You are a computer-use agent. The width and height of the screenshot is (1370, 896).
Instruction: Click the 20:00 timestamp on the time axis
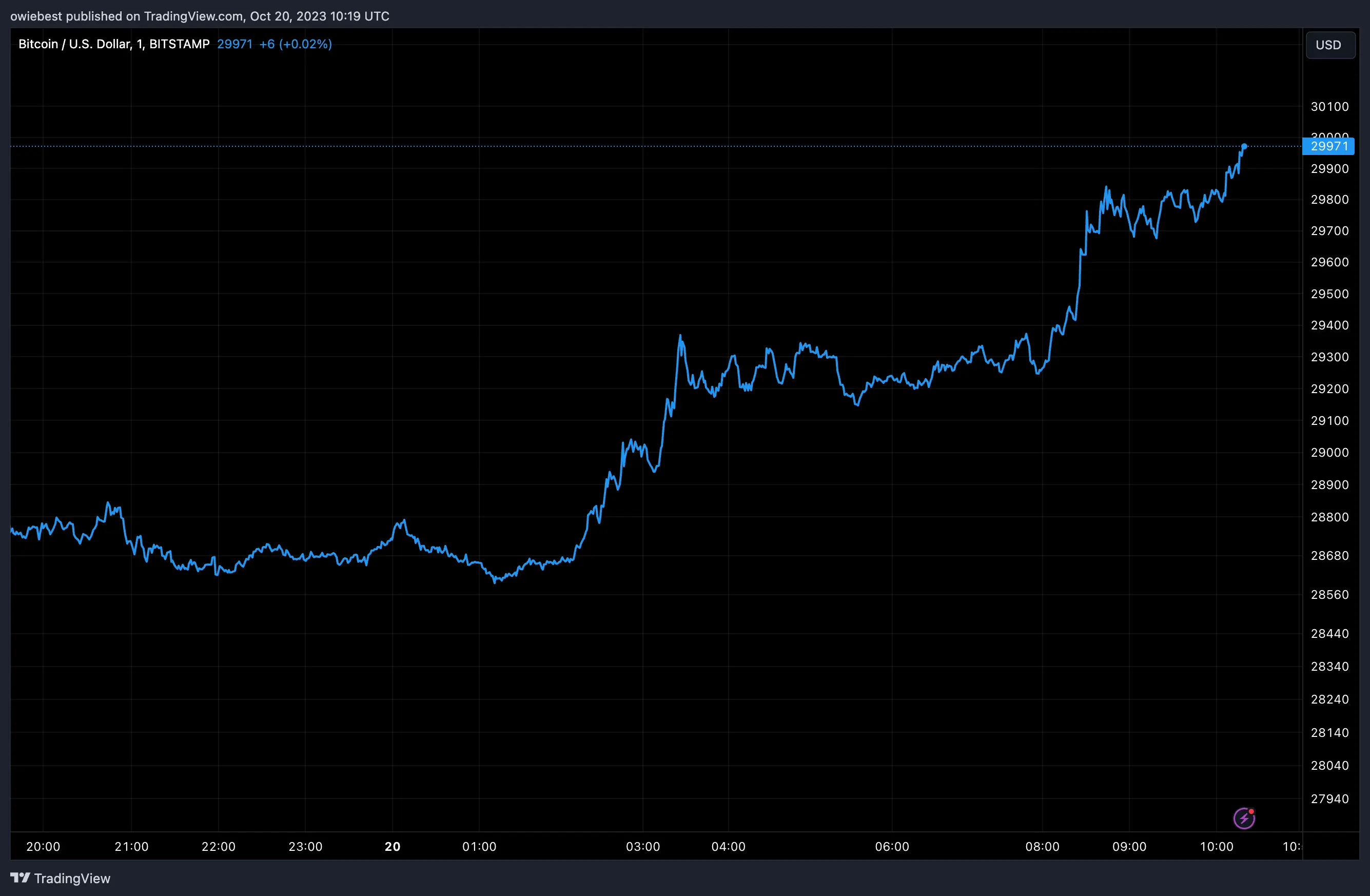[x=43, y=846]
